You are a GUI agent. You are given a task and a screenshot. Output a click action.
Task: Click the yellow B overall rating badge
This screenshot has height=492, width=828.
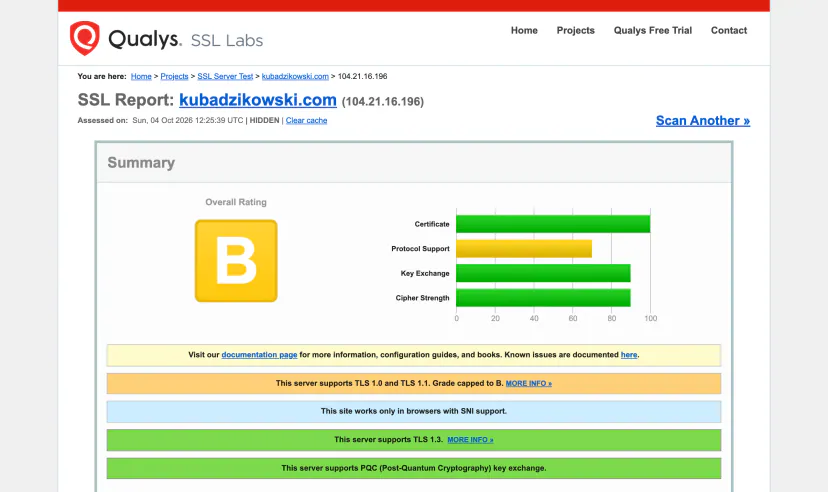click(236, 261)
